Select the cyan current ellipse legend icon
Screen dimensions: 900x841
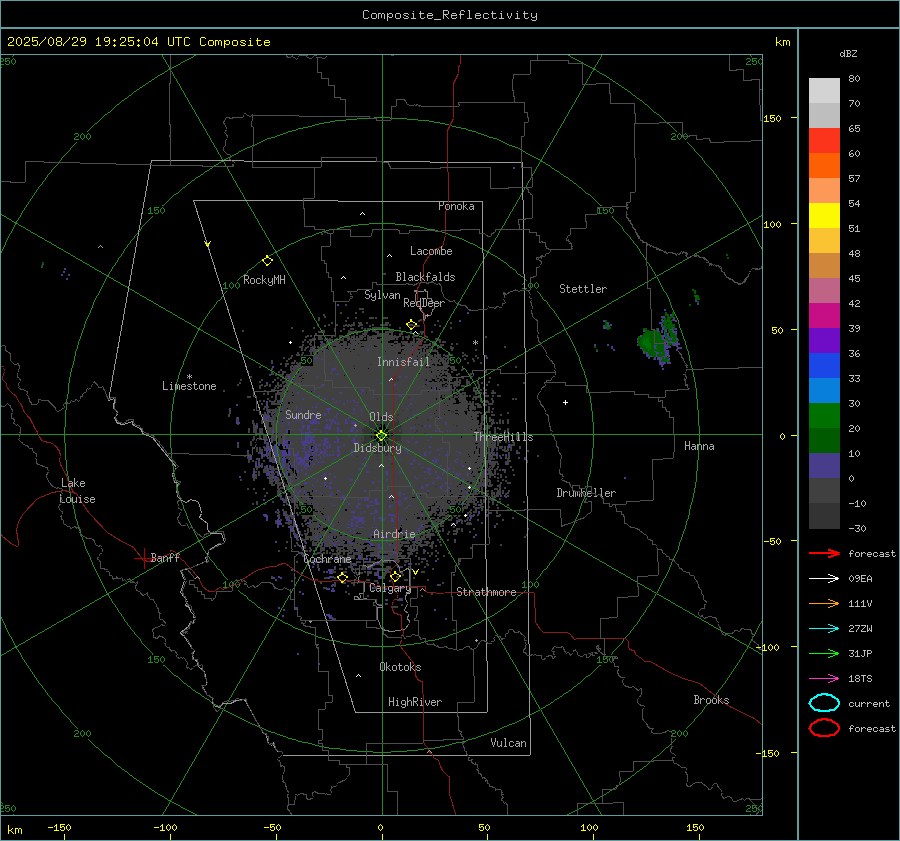click(824, 703)
